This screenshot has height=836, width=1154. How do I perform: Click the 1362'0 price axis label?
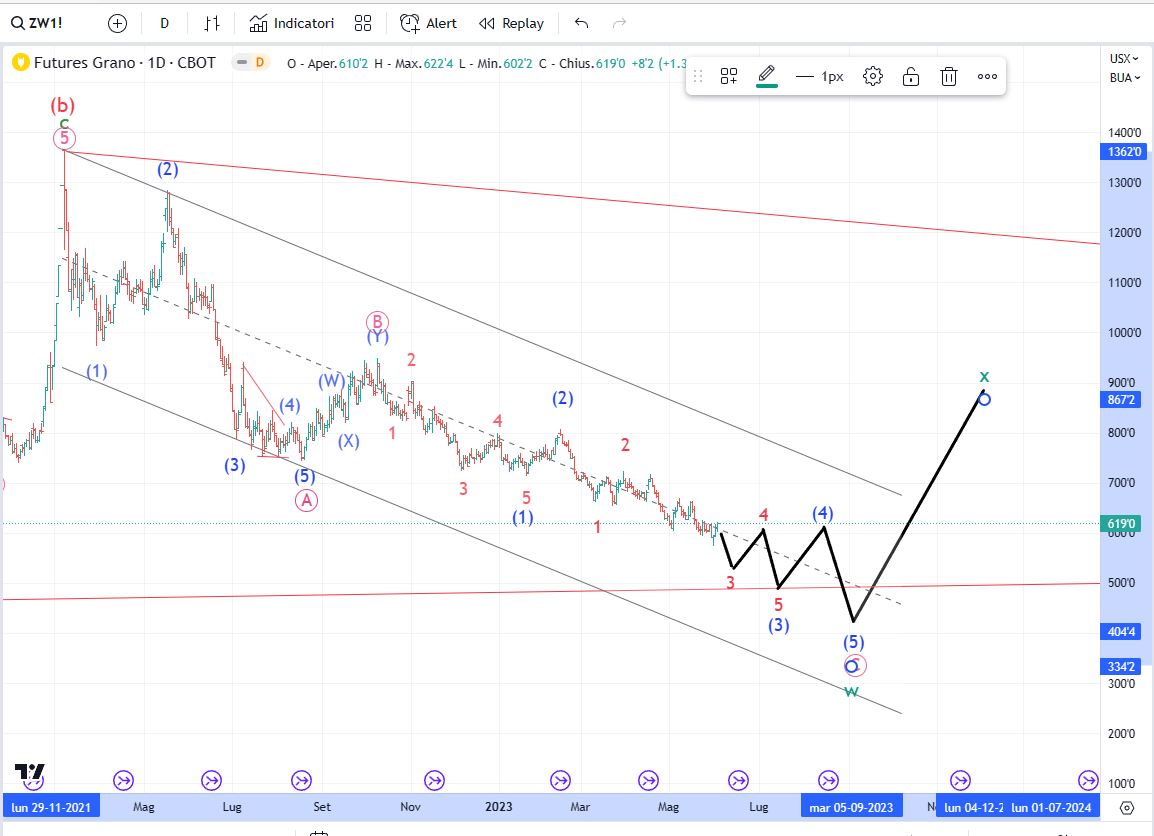point(1123,152)
